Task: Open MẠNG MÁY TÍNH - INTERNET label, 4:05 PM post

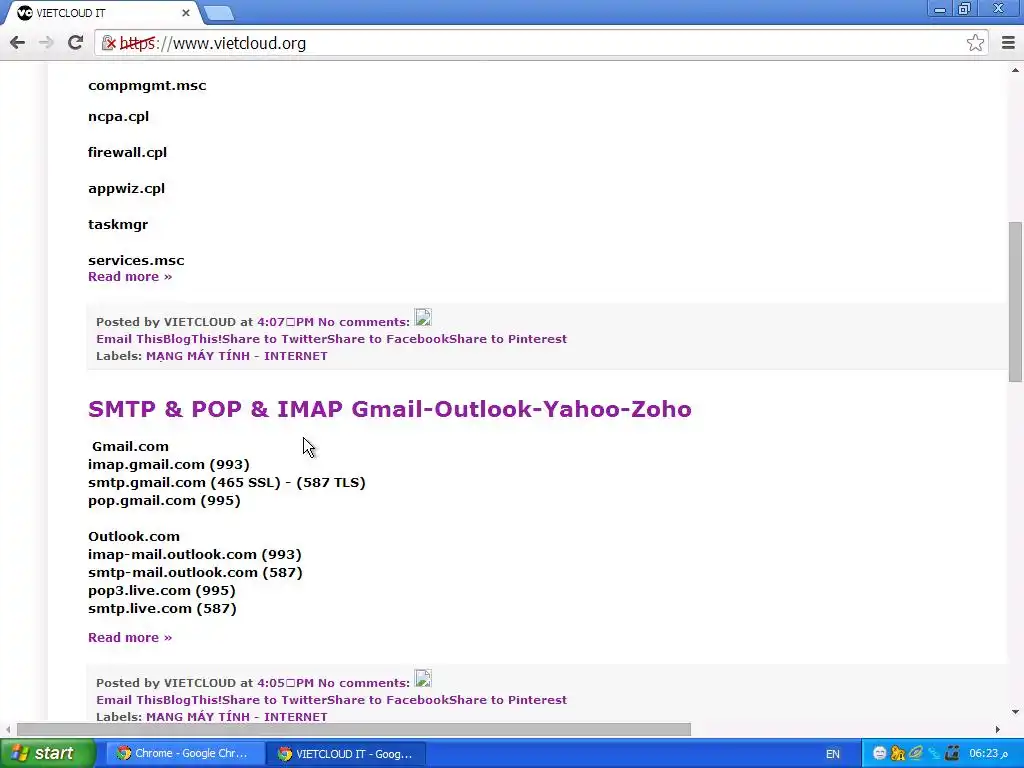Action: click(236, 716)
